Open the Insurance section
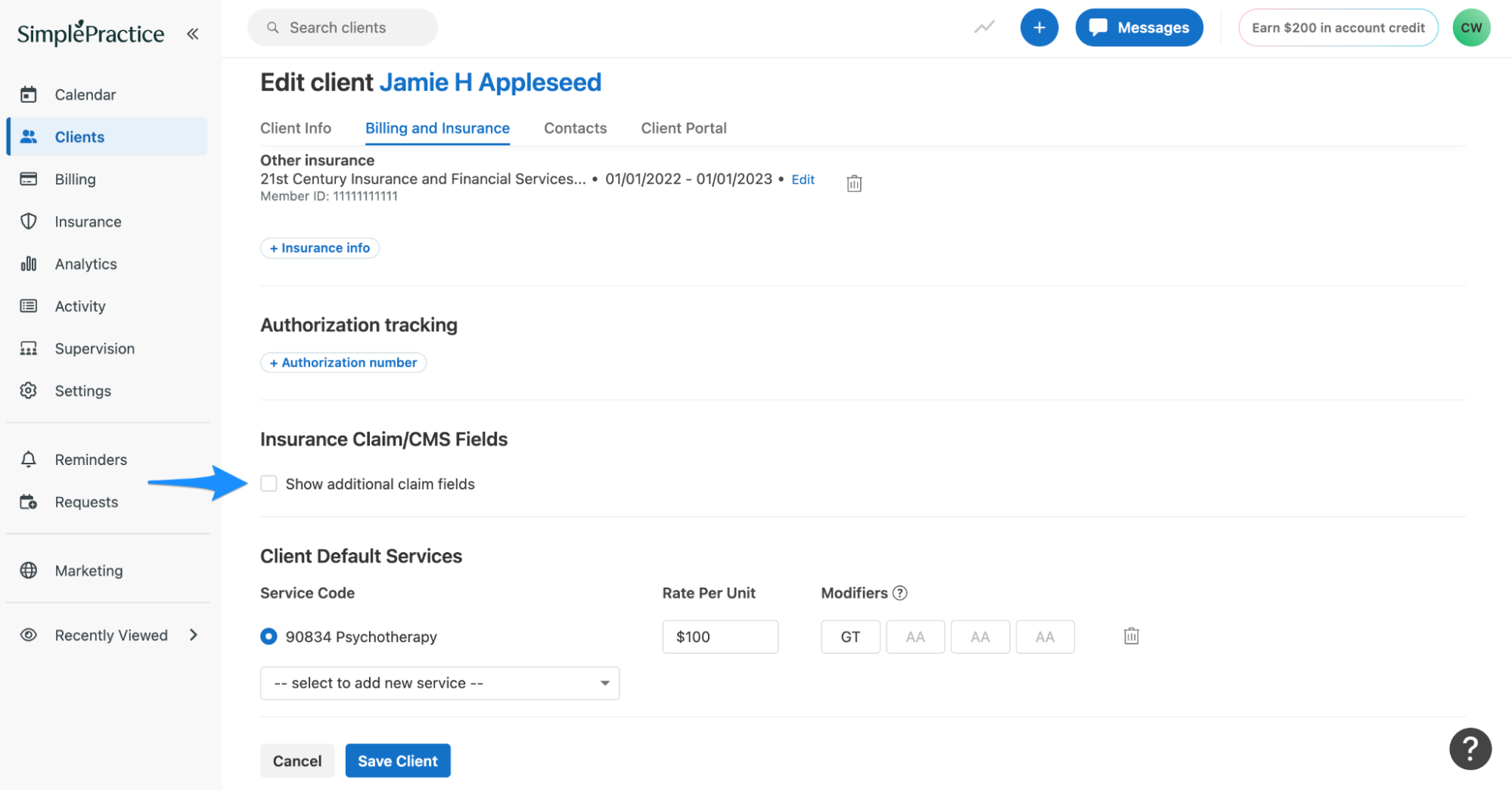1512x791 pixels. tap(88, 221)
